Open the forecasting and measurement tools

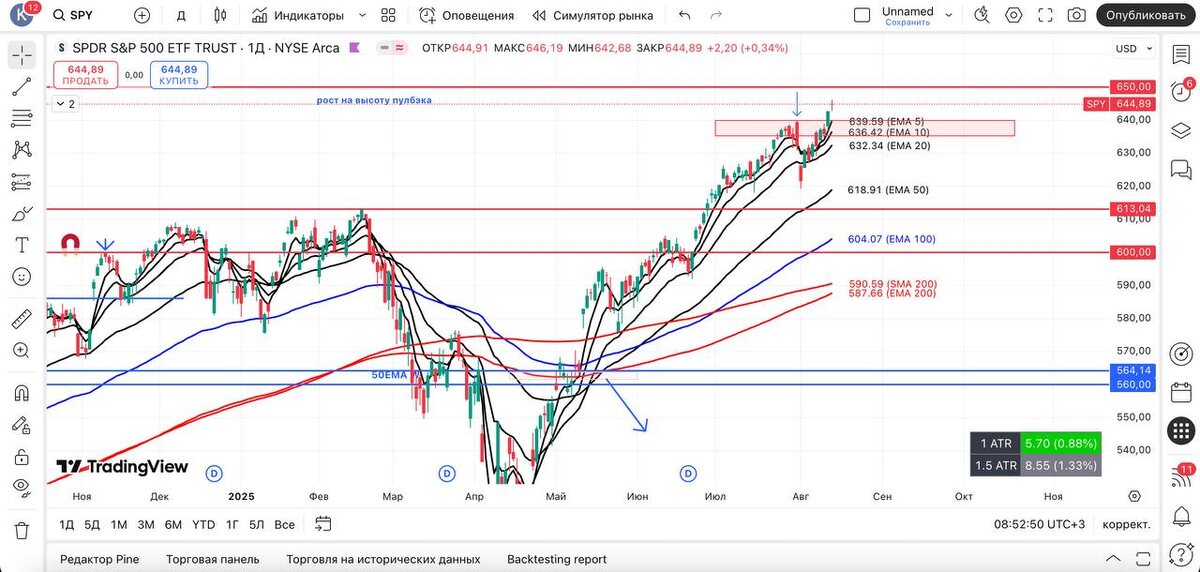[22, 182]
